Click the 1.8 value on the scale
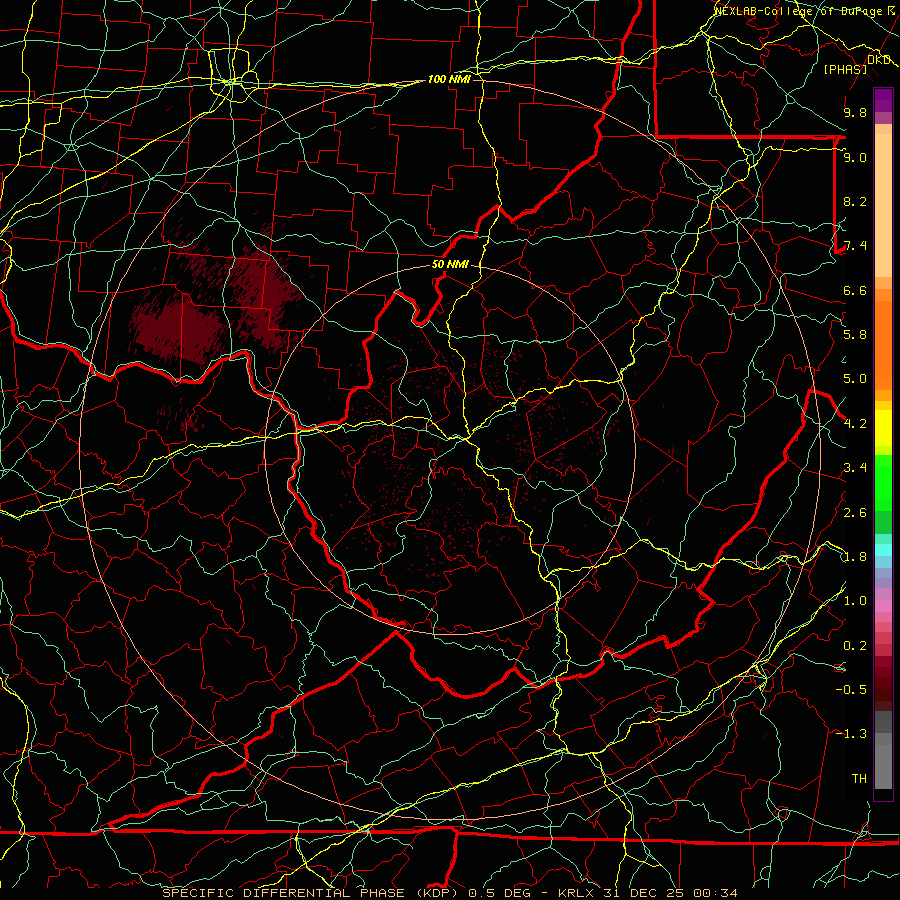Viewport: 900px width, 900px height. 855,557
